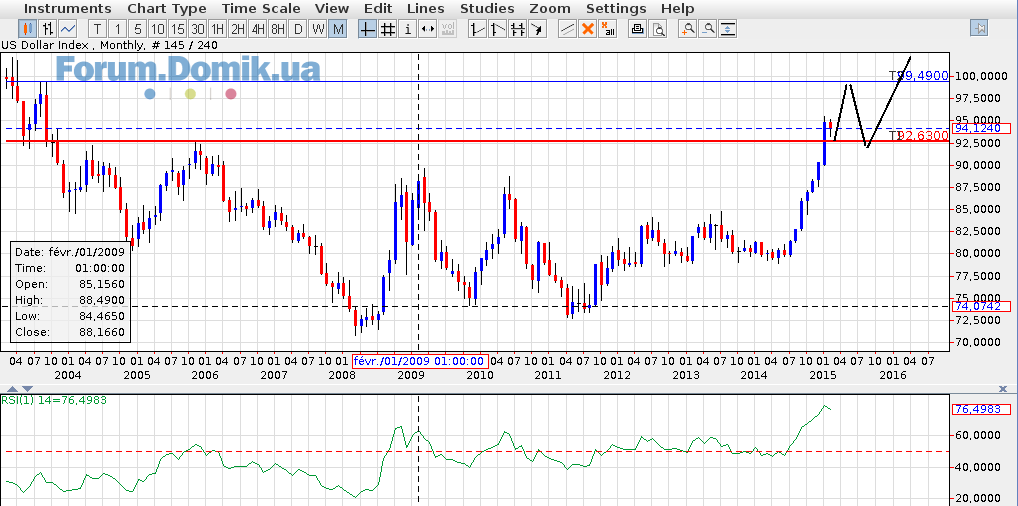Click the US Dollar Index chart title
Viewport: 1018px width, 506px height.
[108, 45]
